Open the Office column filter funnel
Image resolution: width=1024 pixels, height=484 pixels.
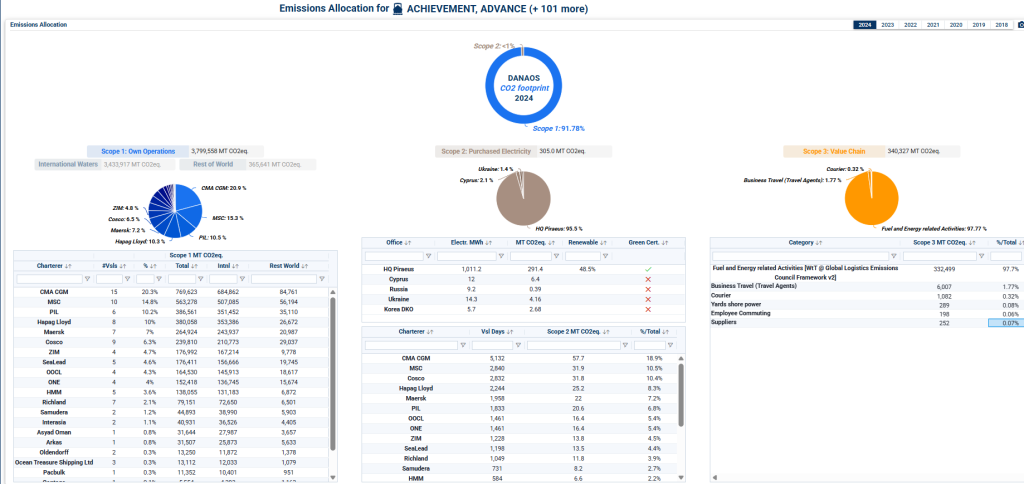(428, 256)
